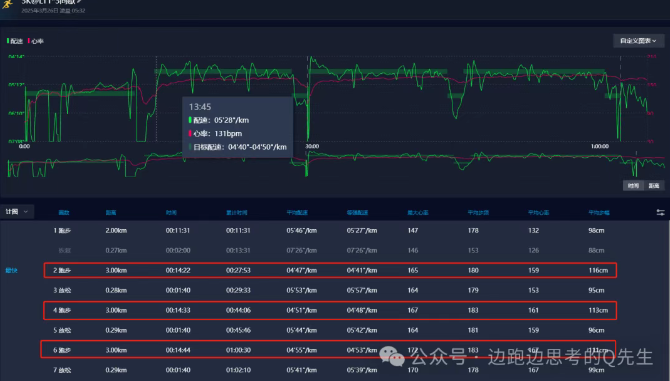Click the 00:44:06 cumulative time cell
The width and height of the screenshot is (670, 381).
coord(238,310)
